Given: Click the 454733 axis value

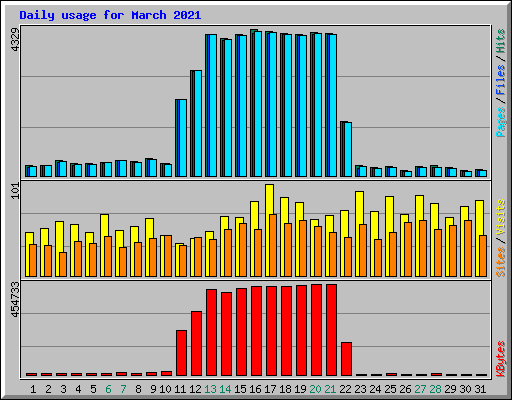Looking at the screenshot, I should (15, 299).
